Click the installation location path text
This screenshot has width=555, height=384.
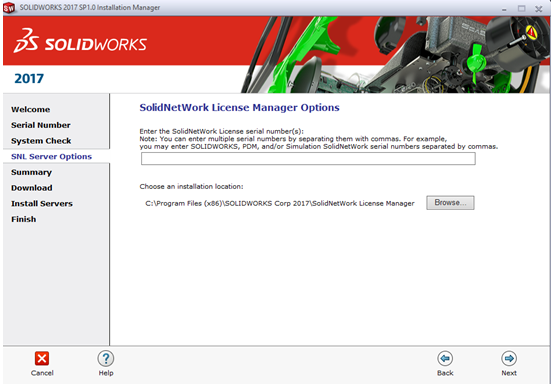280,204
